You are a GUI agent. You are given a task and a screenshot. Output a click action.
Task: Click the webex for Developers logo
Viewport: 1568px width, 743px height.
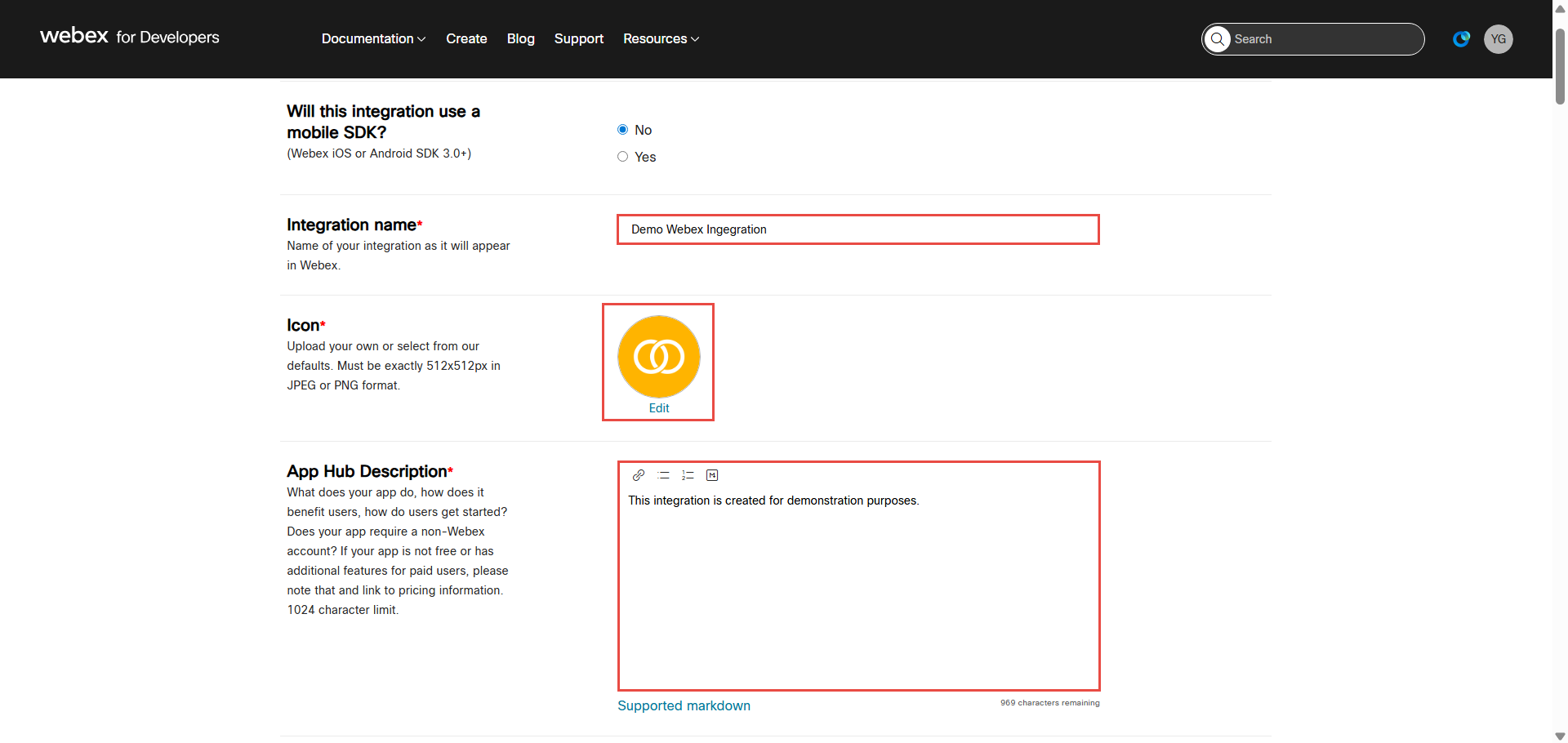(130, 37)
